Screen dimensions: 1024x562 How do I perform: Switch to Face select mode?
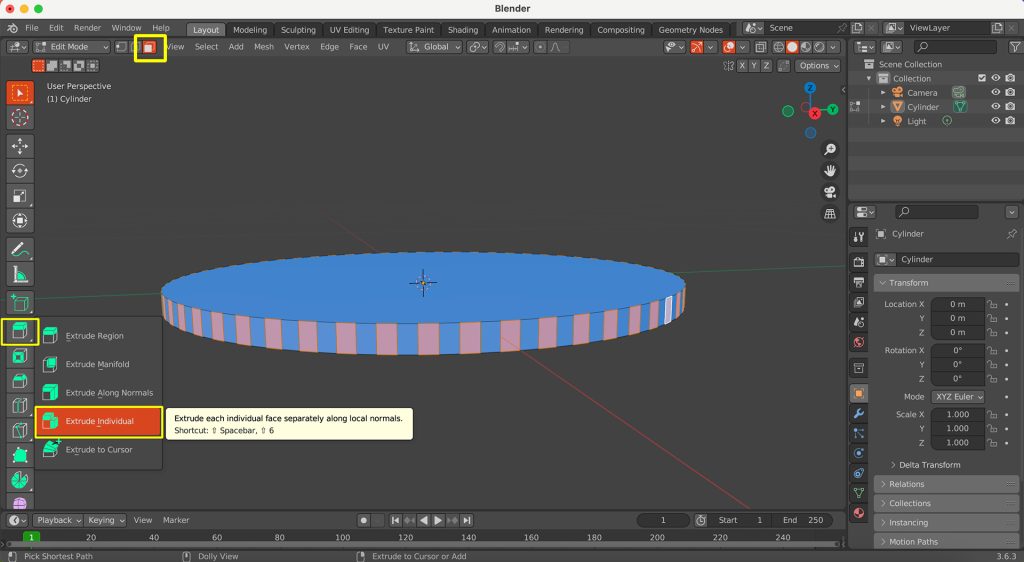[150, 47]
